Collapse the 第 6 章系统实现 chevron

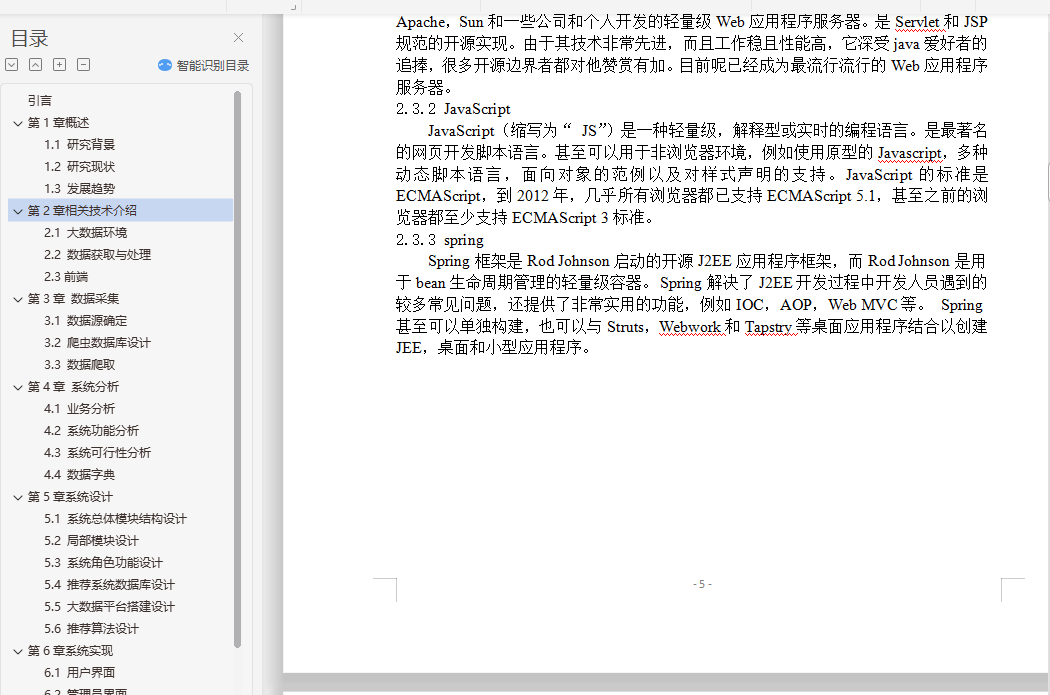click(x=18, y=651)
